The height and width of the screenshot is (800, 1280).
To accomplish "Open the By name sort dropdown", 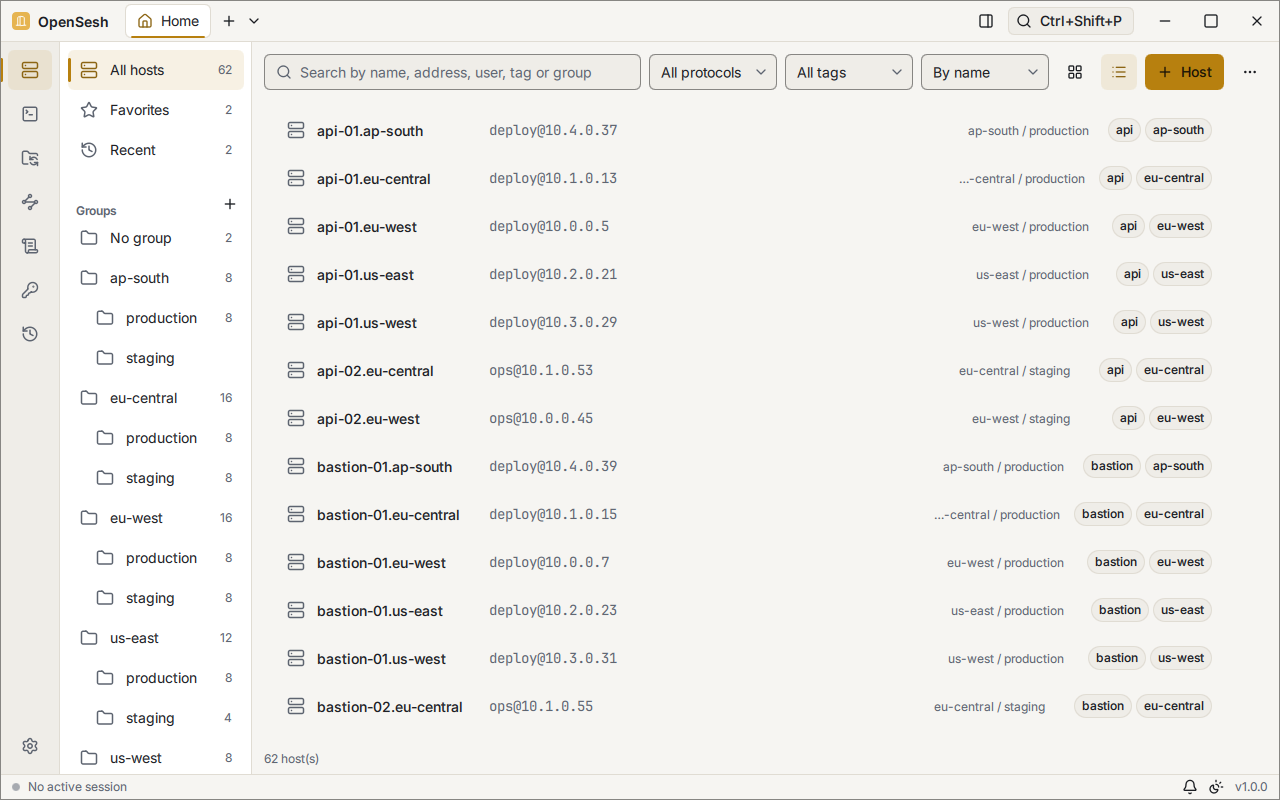I will coord(985,72).
